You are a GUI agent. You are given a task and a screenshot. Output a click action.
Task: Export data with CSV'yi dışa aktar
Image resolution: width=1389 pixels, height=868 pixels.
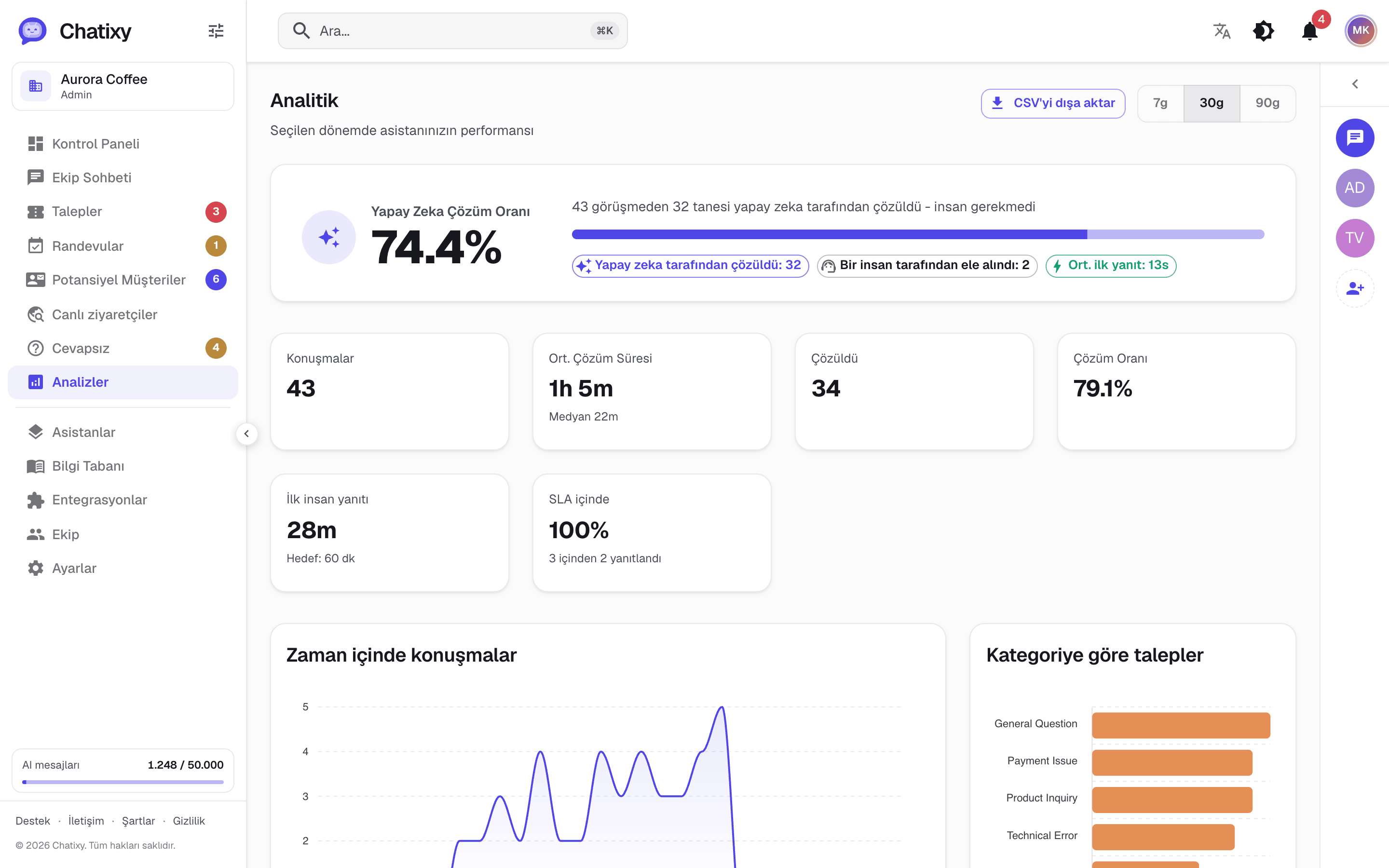[x=1053, y=103]
